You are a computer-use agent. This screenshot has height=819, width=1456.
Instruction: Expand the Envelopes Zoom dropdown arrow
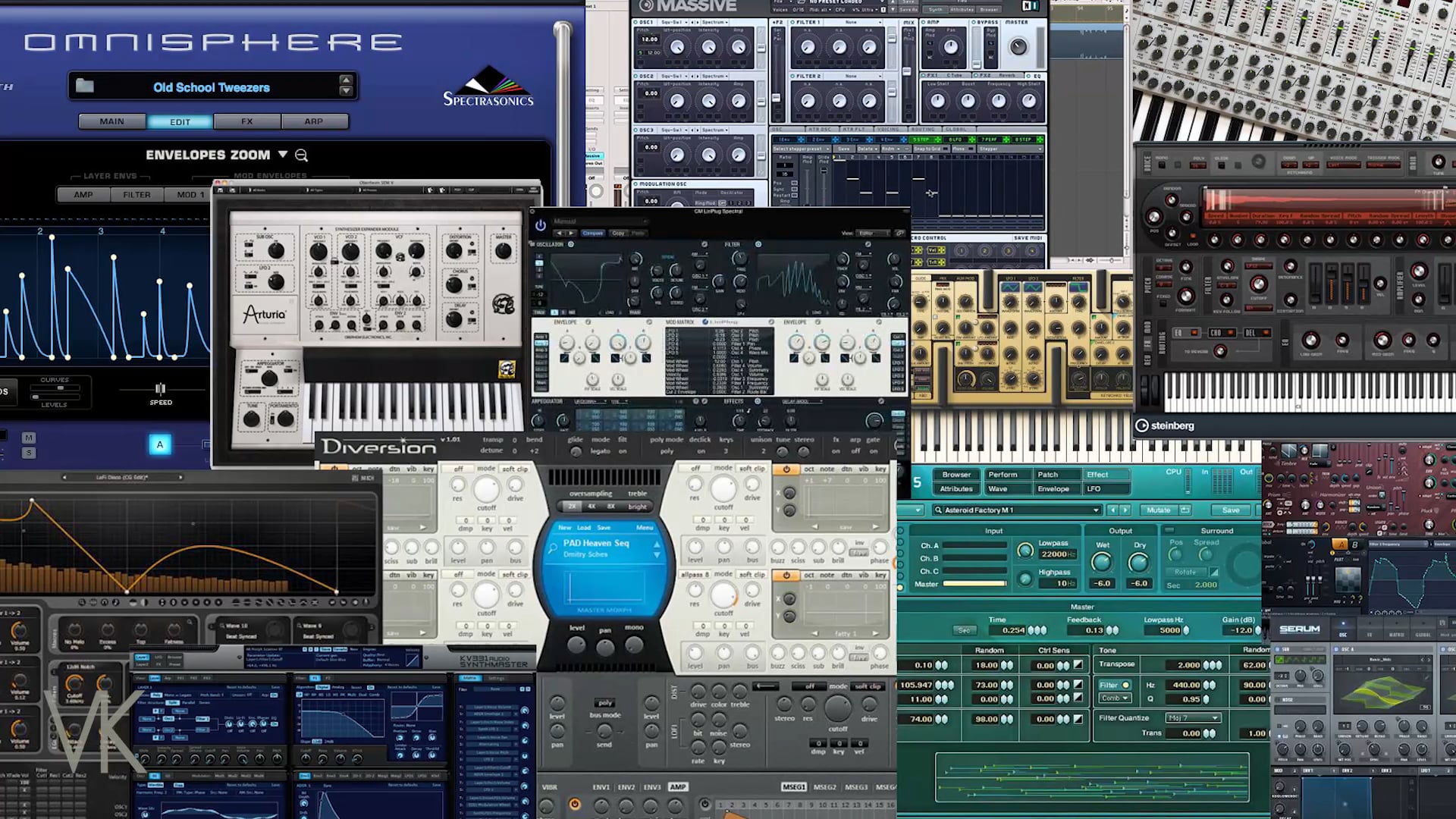click(x=283, y=154)
